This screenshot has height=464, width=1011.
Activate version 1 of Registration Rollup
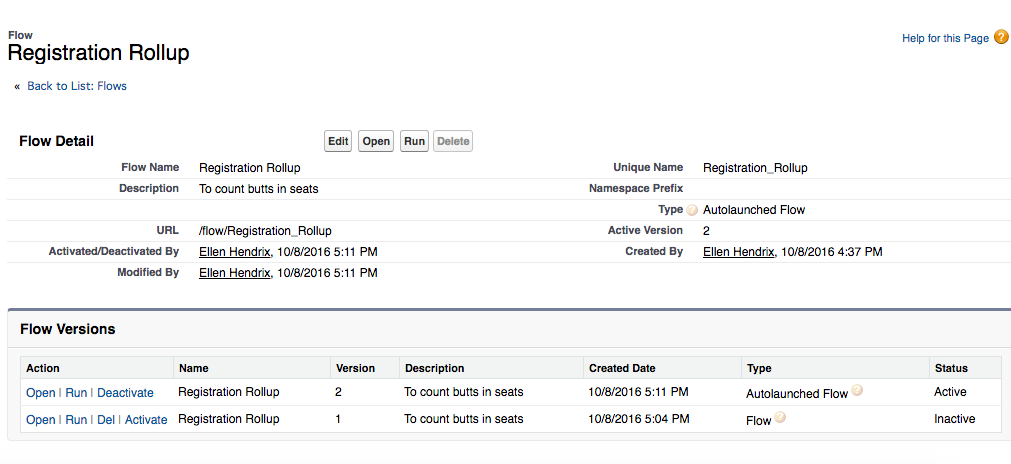(x=146, y=420)
